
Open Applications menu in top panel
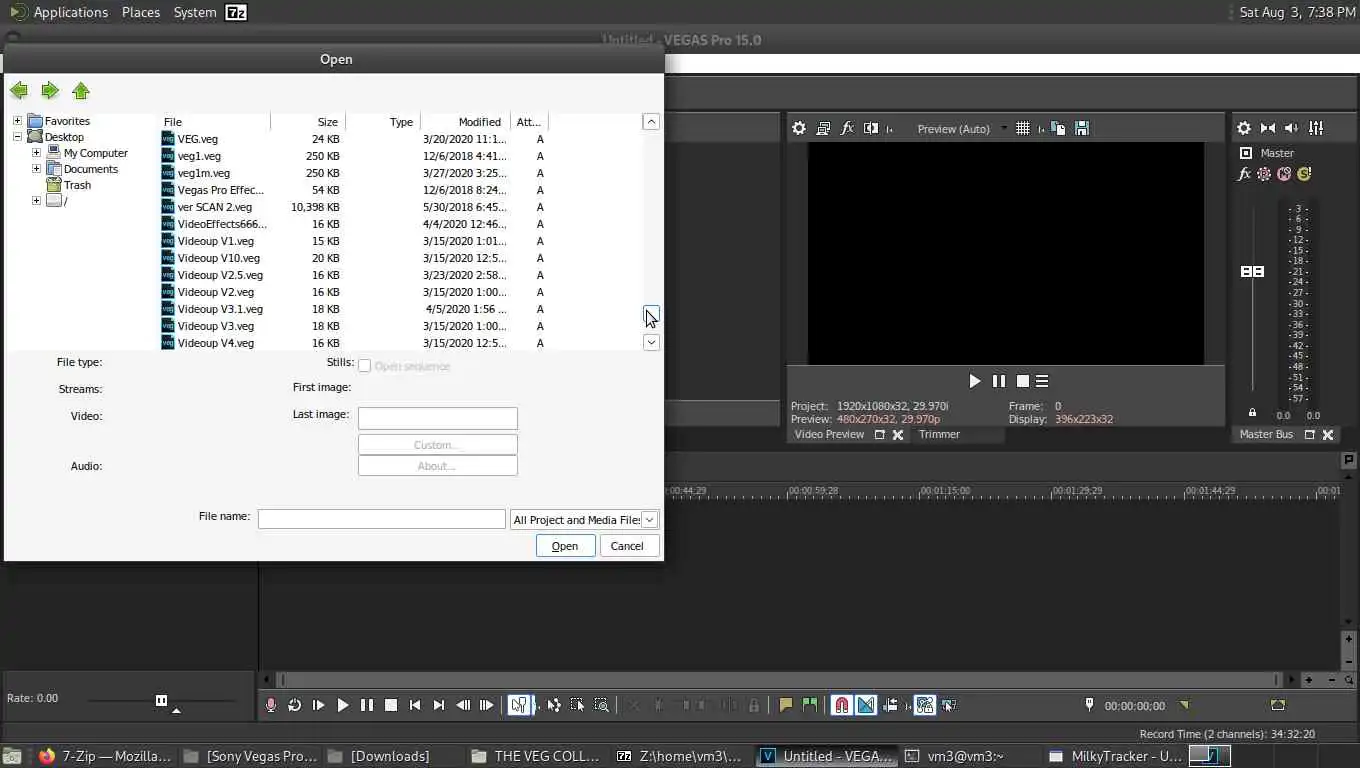click(70, 12)
